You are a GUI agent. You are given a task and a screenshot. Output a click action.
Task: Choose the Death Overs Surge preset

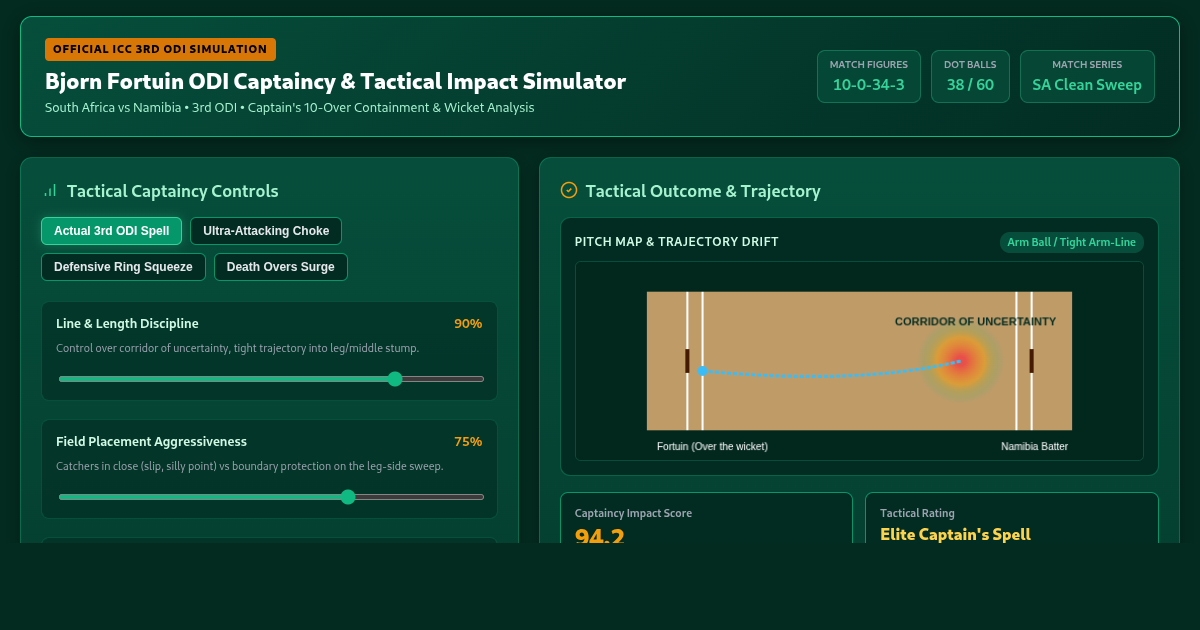[x=281, y=267]
